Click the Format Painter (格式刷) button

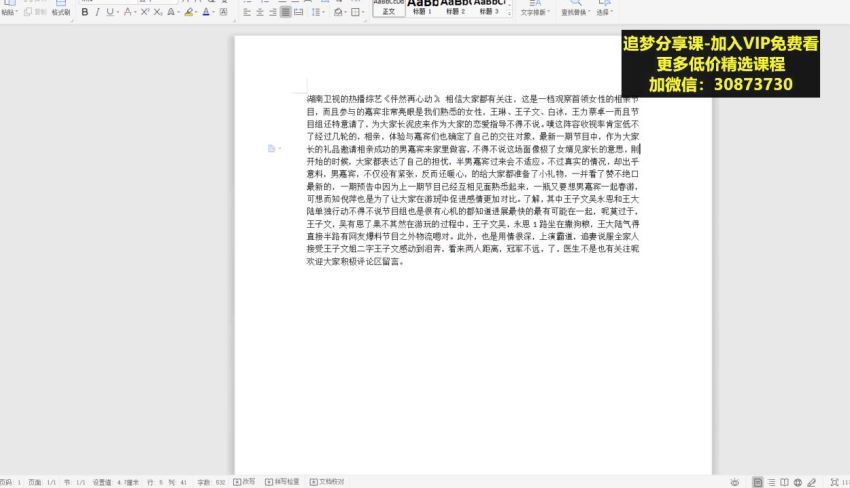pos(61,8)
